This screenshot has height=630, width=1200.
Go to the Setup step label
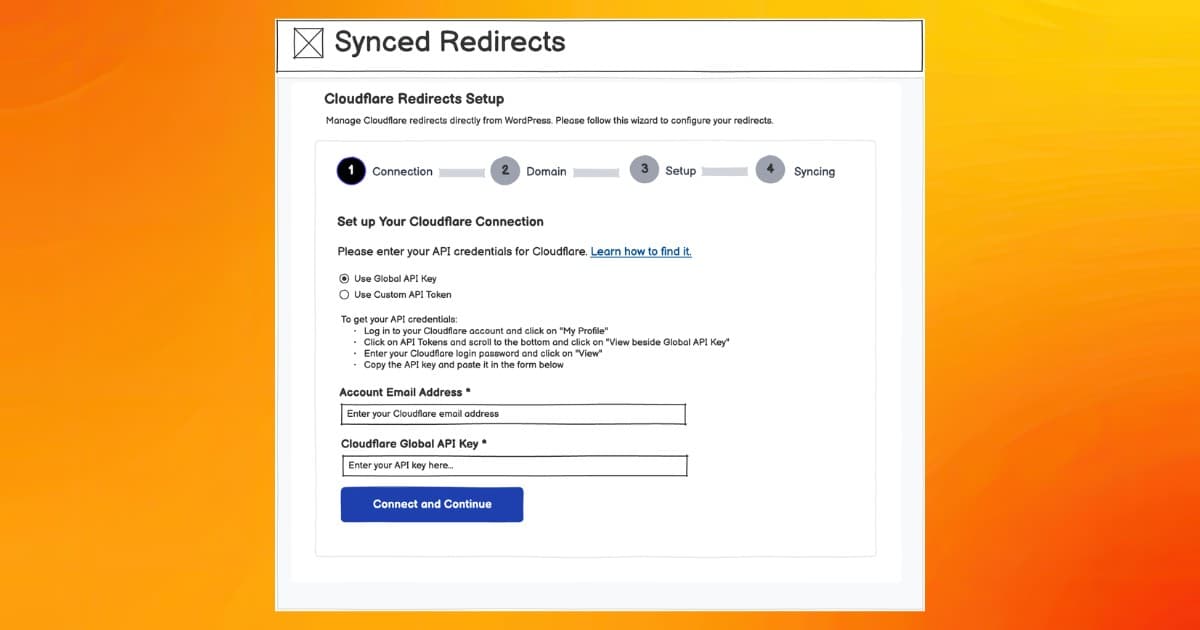coord(680,171)
